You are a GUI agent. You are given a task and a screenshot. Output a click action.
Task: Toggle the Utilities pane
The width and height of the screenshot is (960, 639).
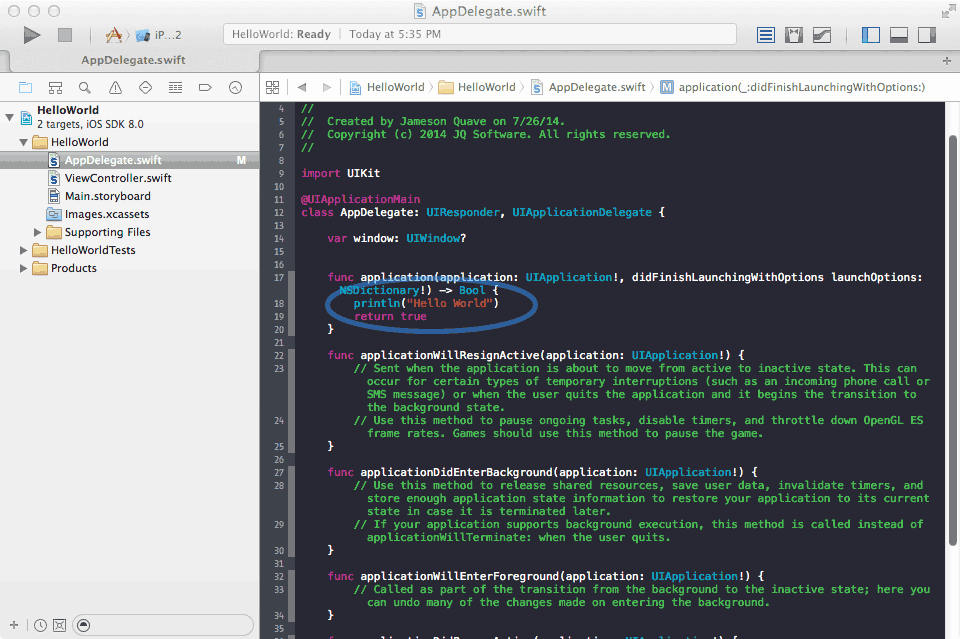click(x=927, y=35)
